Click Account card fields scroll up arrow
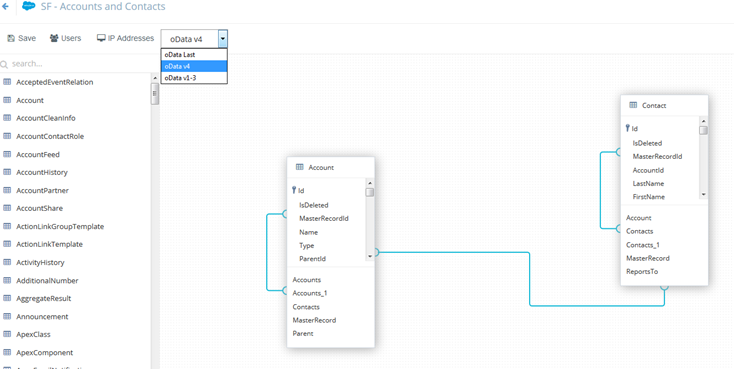The height and width of the screenshot is (369, 734). pos(370,183)
